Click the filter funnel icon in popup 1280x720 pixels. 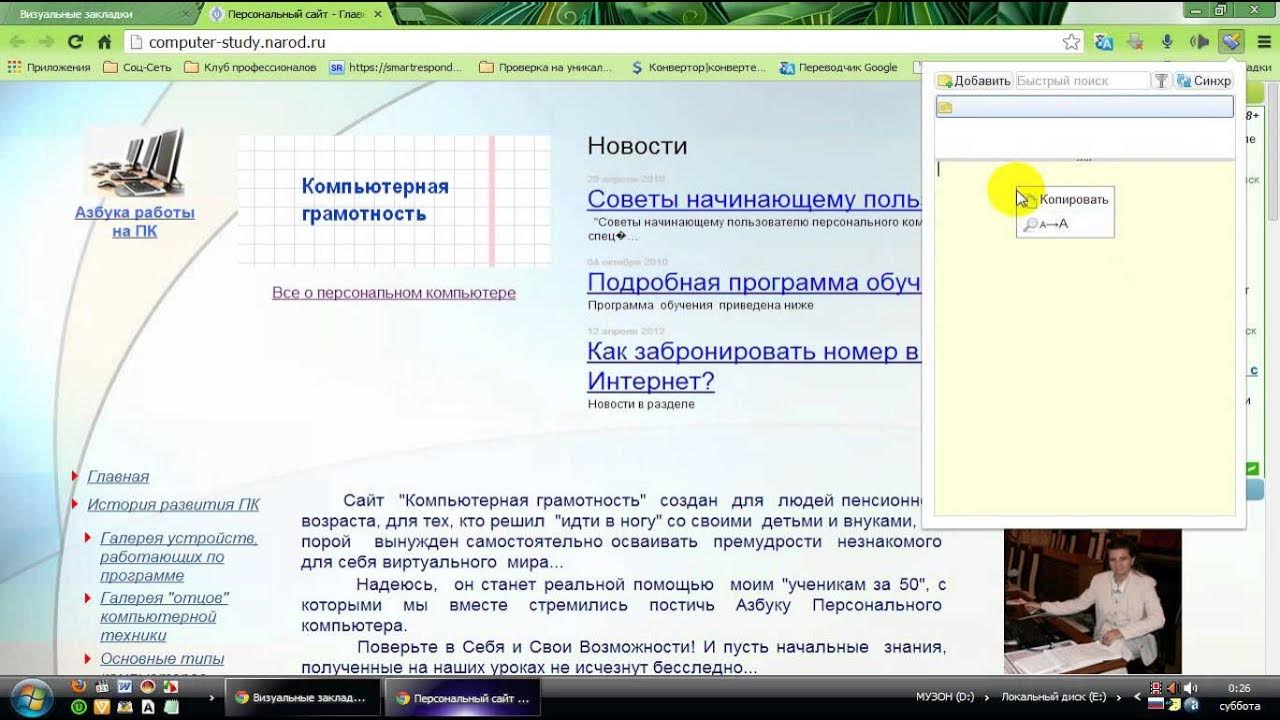point(1161,81)
